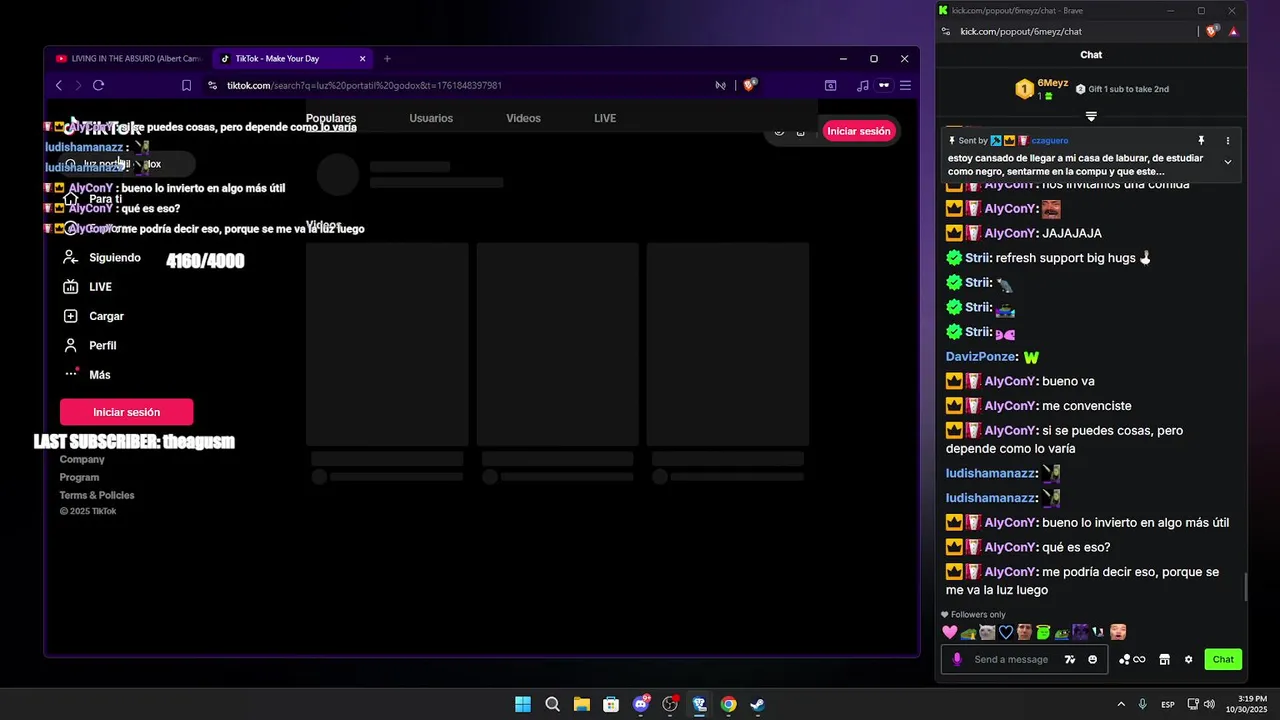Screen dimensions: 1280x720
Task: Open the Brave hamburger menu in the TikTok window
Action: point(905,86)
